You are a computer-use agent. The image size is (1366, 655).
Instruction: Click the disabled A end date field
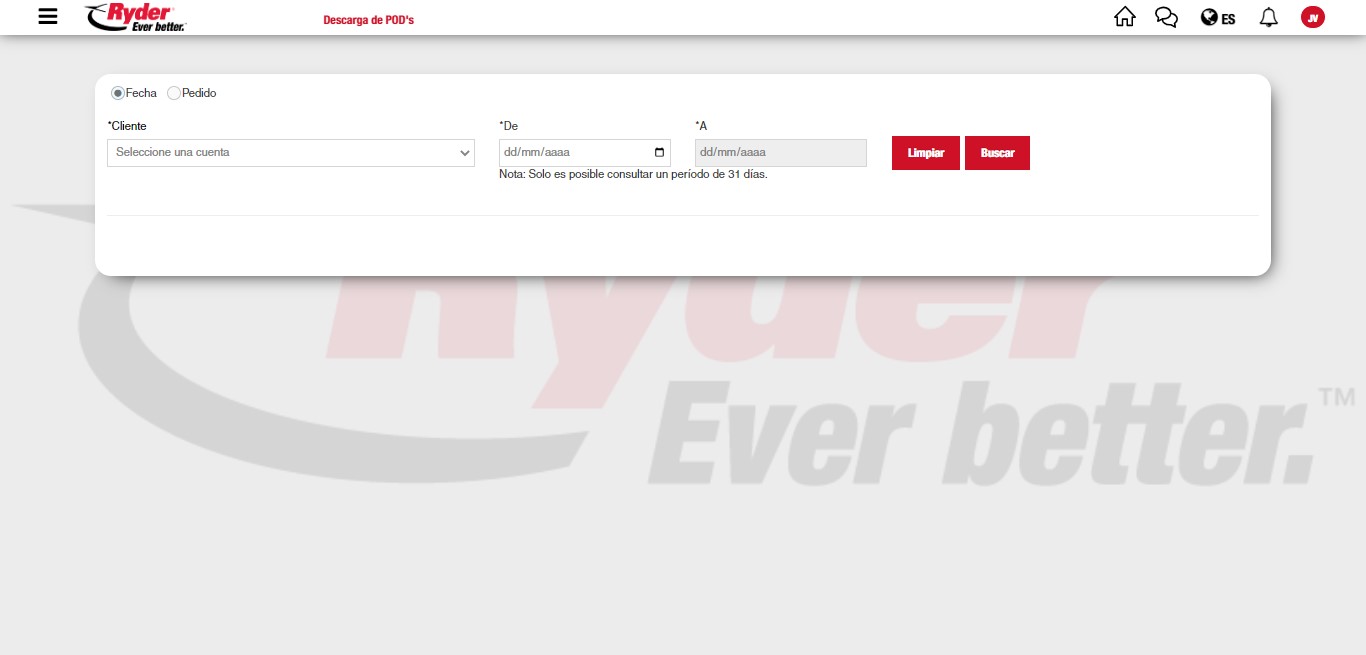point(780,153)
